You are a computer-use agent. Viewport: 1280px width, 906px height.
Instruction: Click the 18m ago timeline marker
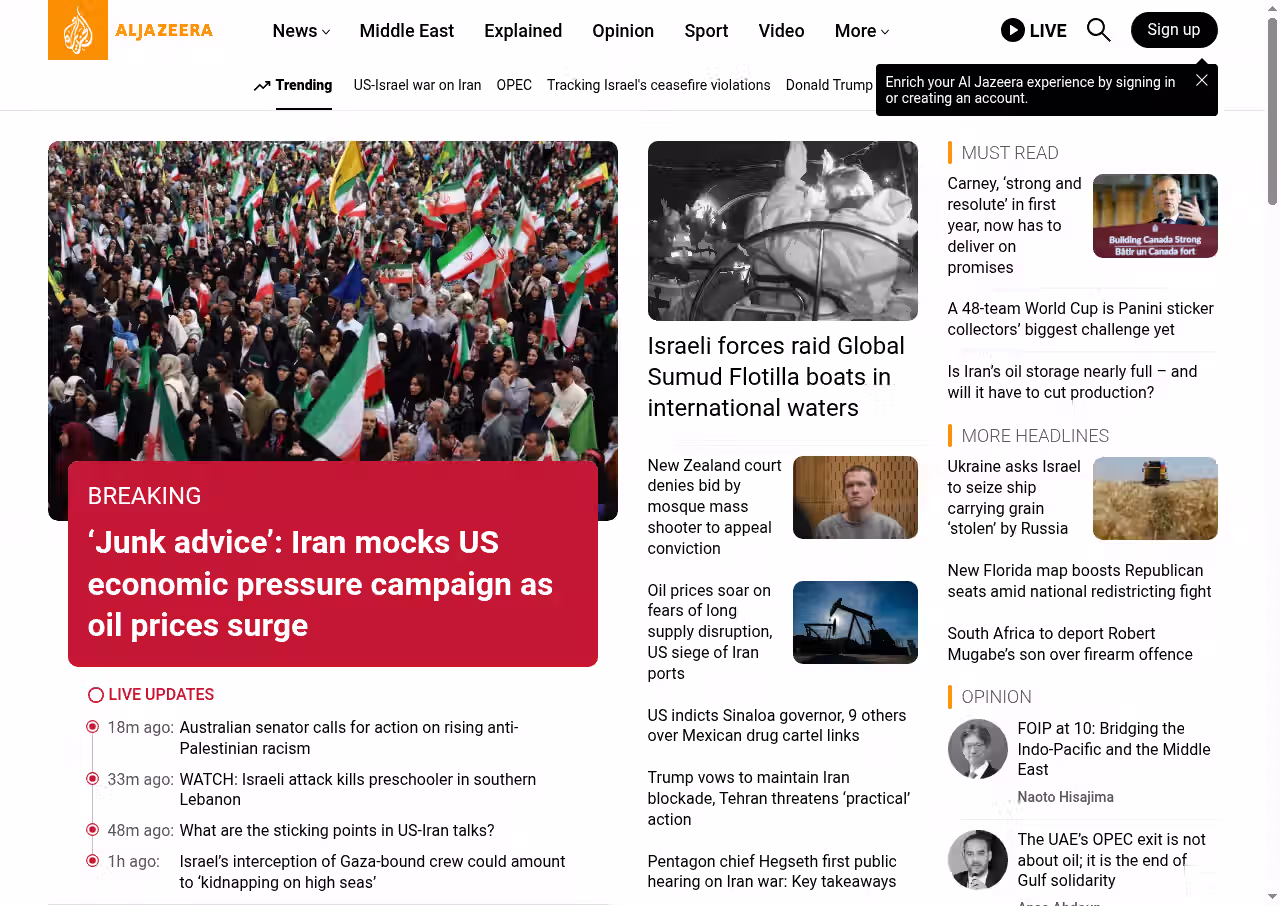93,727
